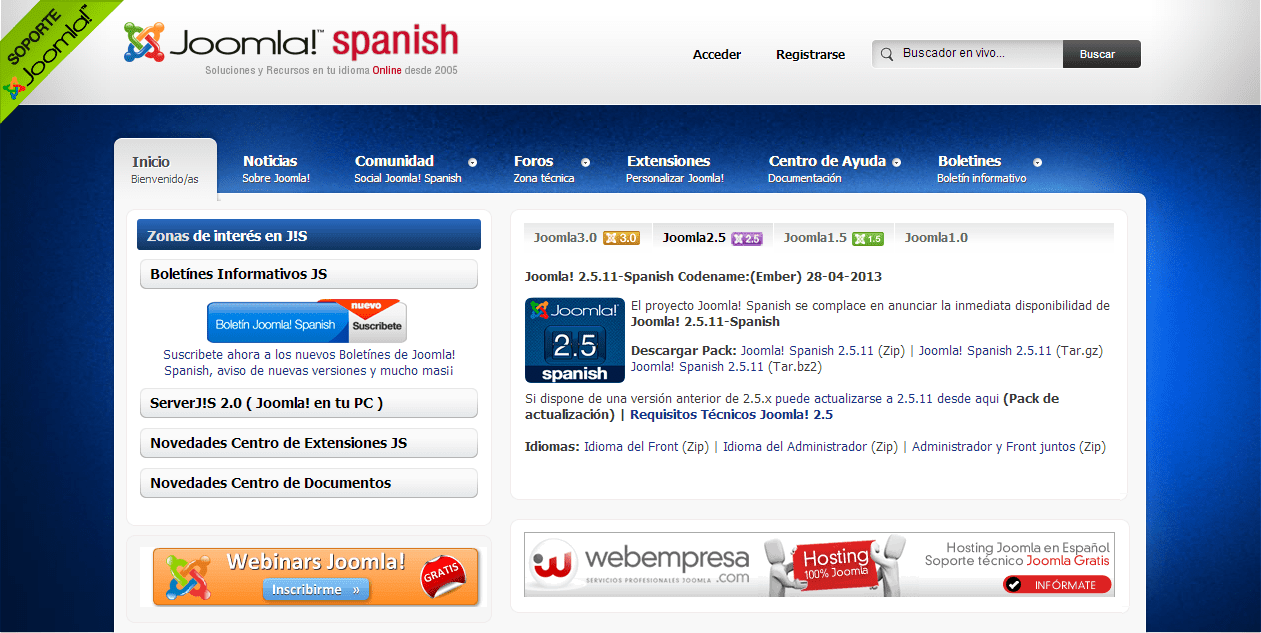
Task: Expand the Comunidad menu arrow
Action: [473, 162]
